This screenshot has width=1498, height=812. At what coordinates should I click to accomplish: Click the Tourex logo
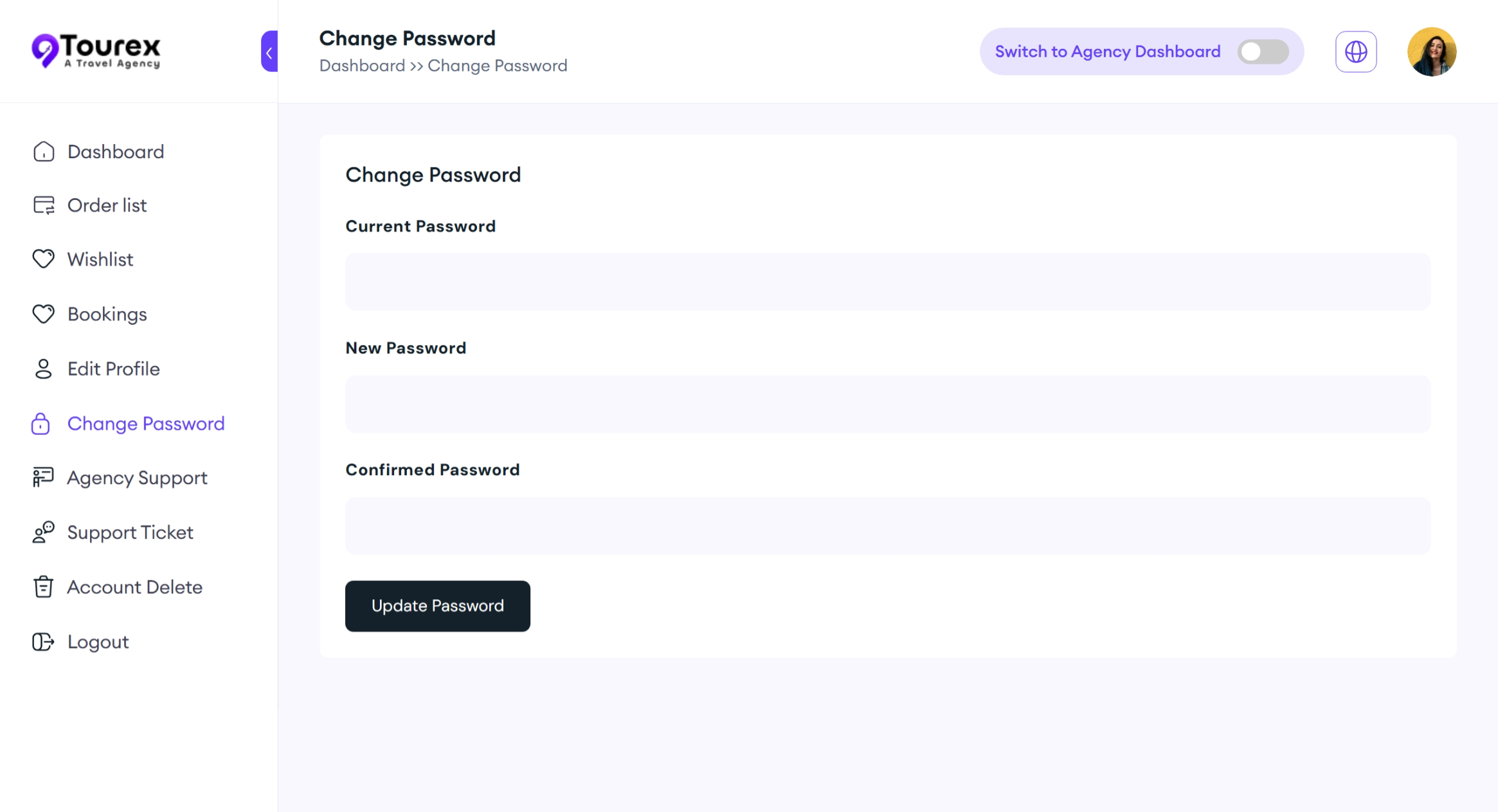coord(96,51)
